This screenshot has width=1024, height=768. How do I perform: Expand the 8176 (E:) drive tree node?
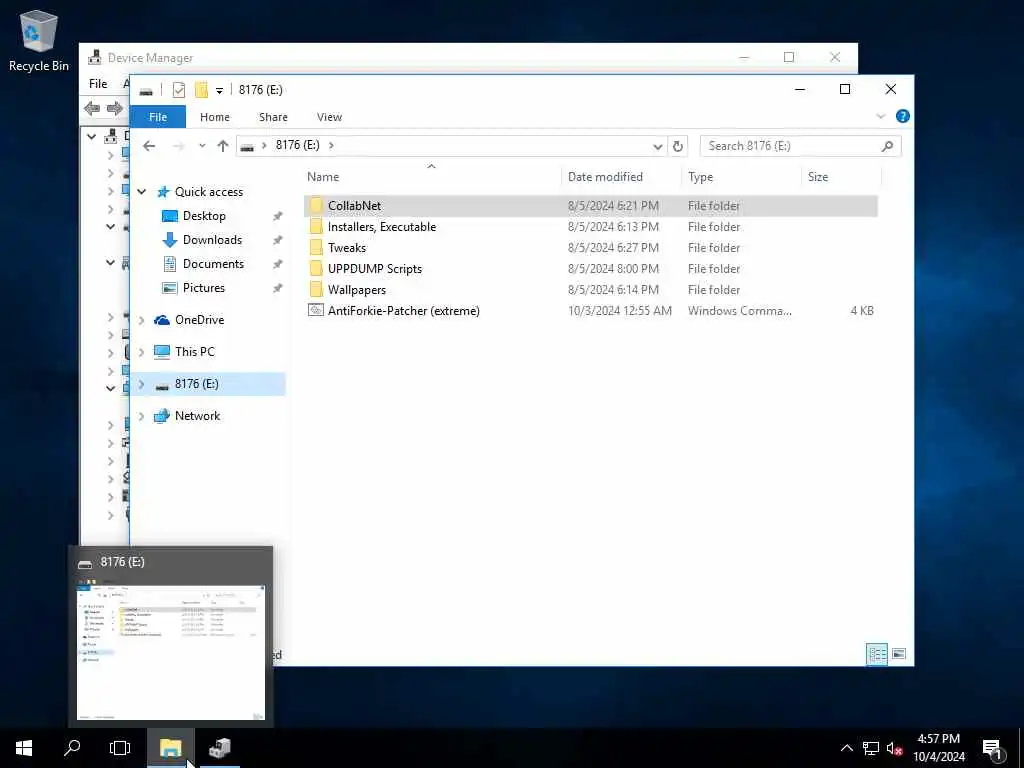142,384
